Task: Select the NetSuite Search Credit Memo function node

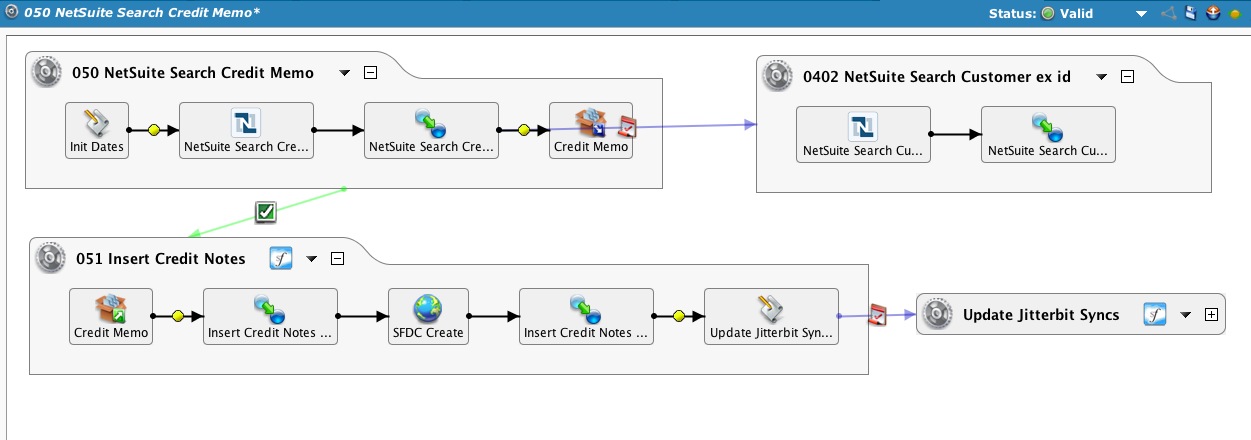Action: 246,130
